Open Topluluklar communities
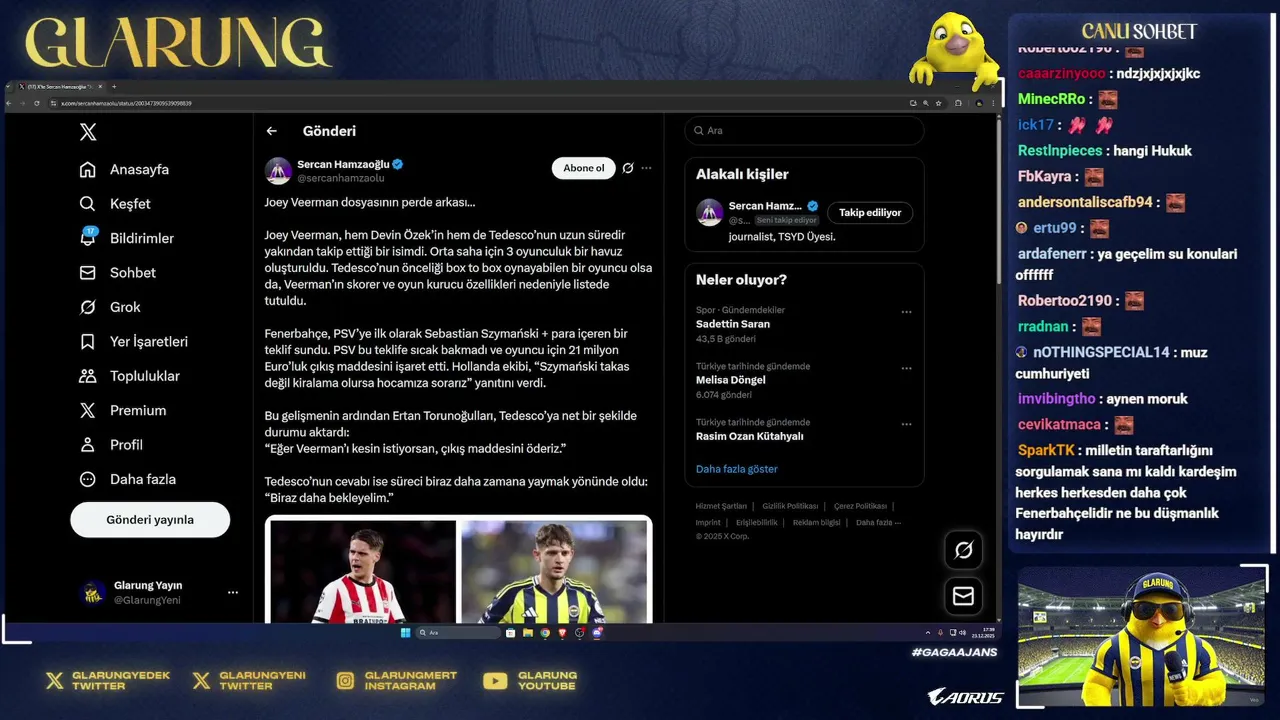 (x=130, y=376)
